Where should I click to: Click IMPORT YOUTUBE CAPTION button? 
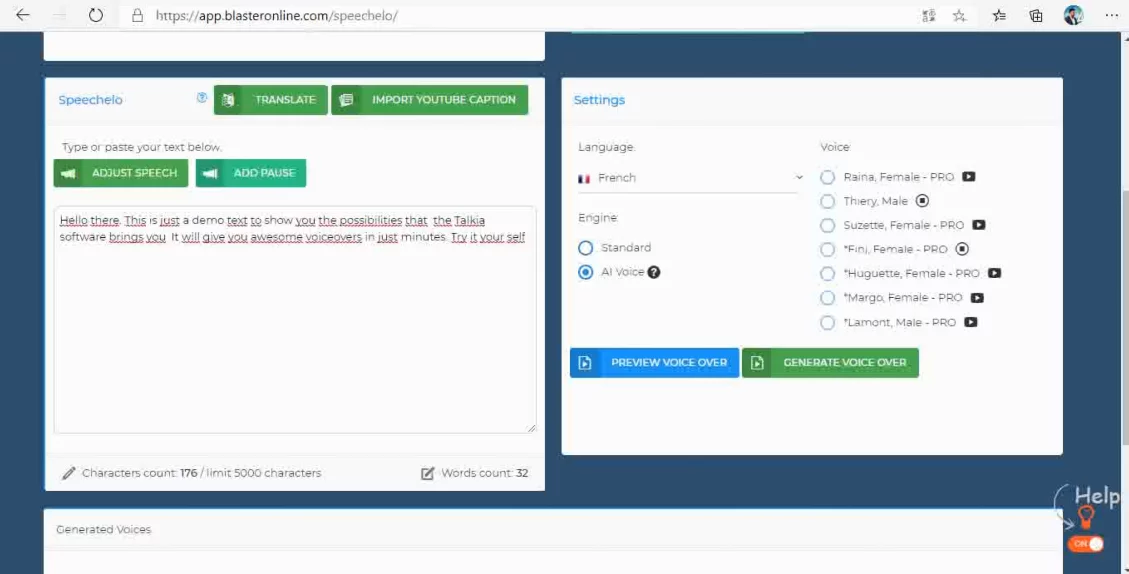tap(430, 100)
